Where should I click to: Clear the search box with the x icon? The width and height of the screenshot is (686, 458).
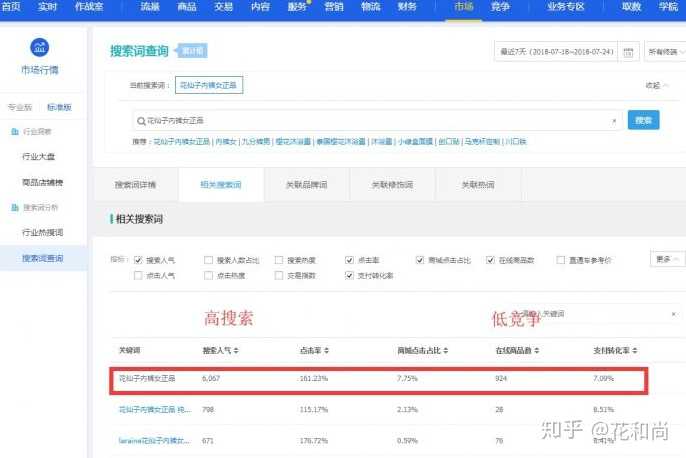coord(614,120)
